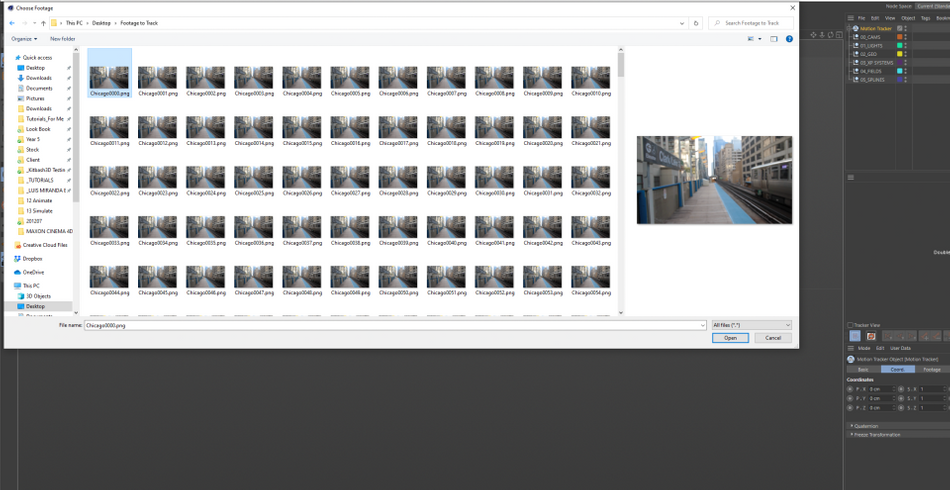The height and width of the screenshot is (490, 950).
Task: Click the orange lifebuoy tracker icon
Action: pos(871,336)
